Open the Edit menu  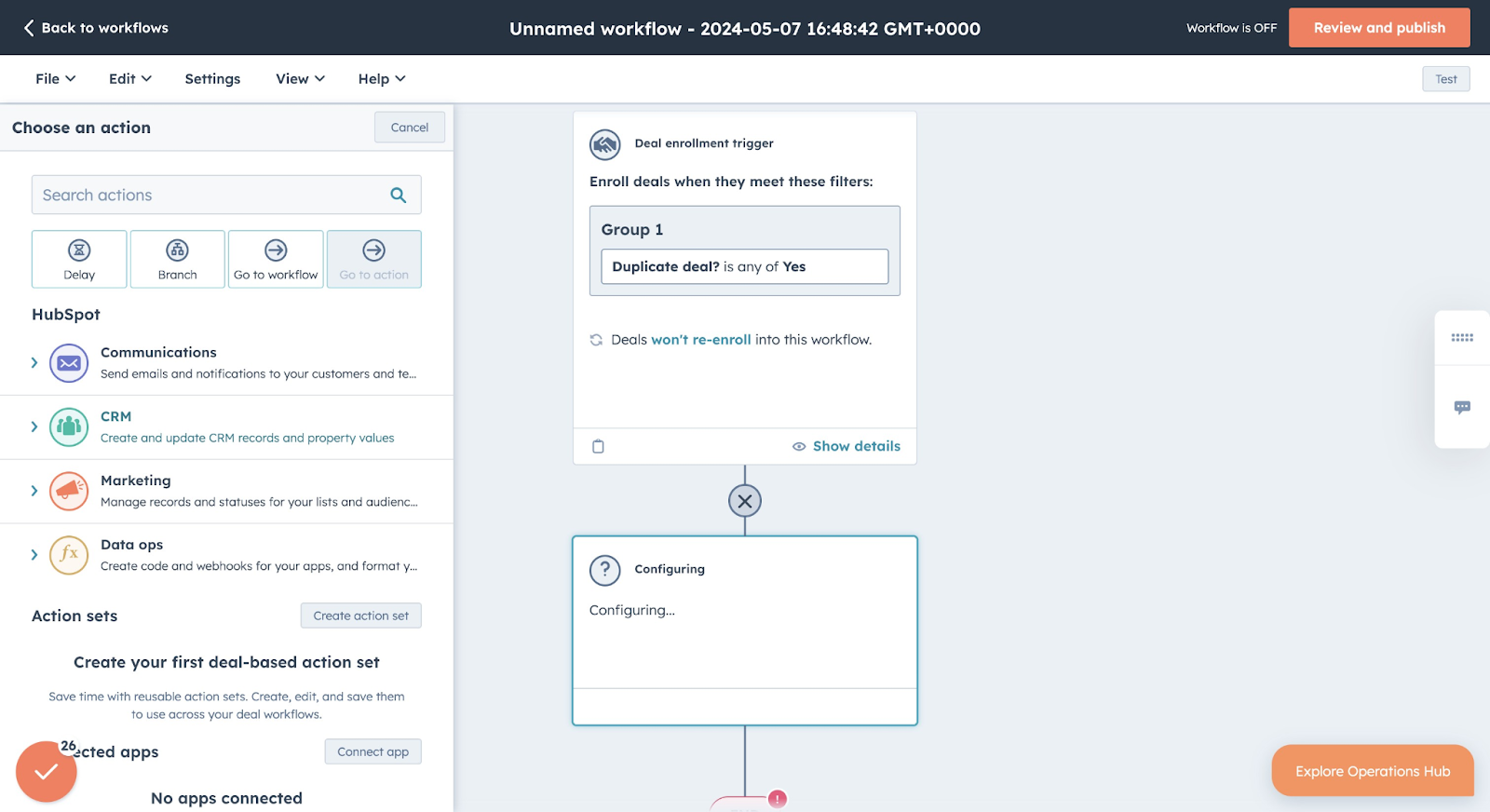coord(130,79)
